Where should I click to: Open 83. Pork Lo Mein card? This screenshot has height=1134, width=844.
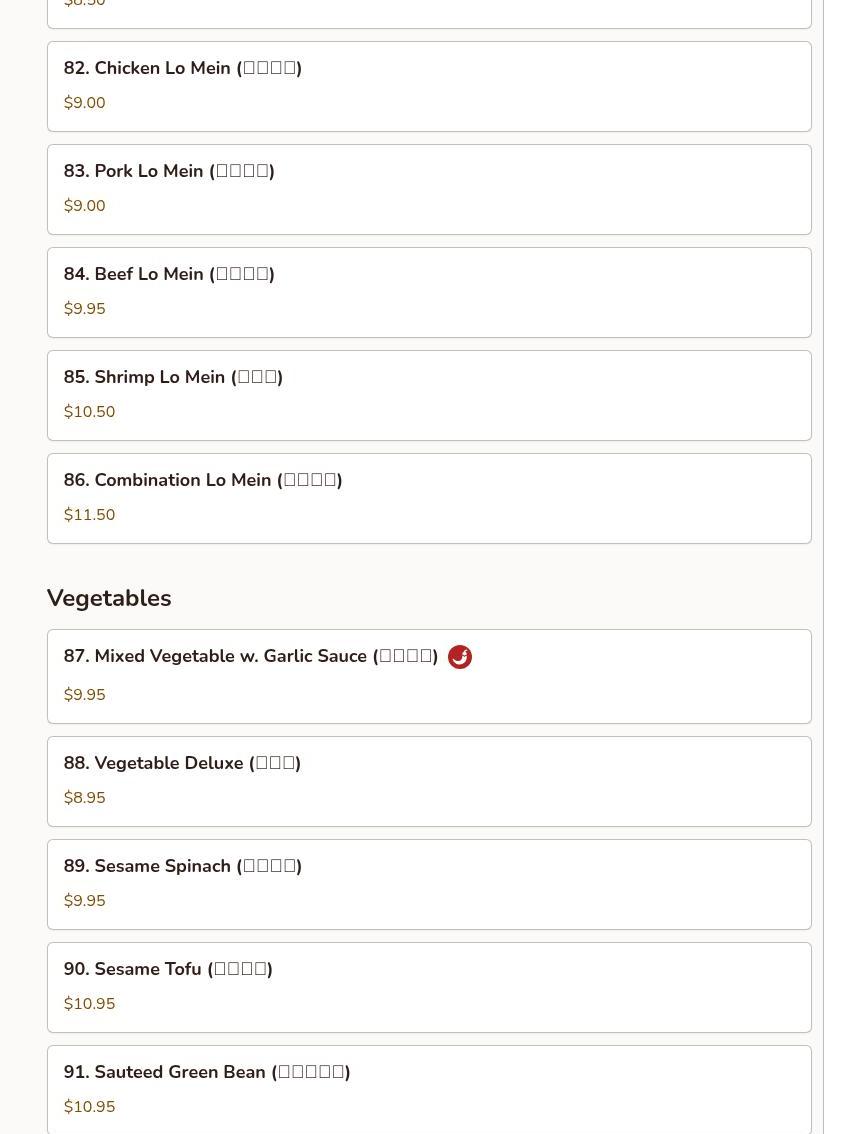tap(429, 189)
